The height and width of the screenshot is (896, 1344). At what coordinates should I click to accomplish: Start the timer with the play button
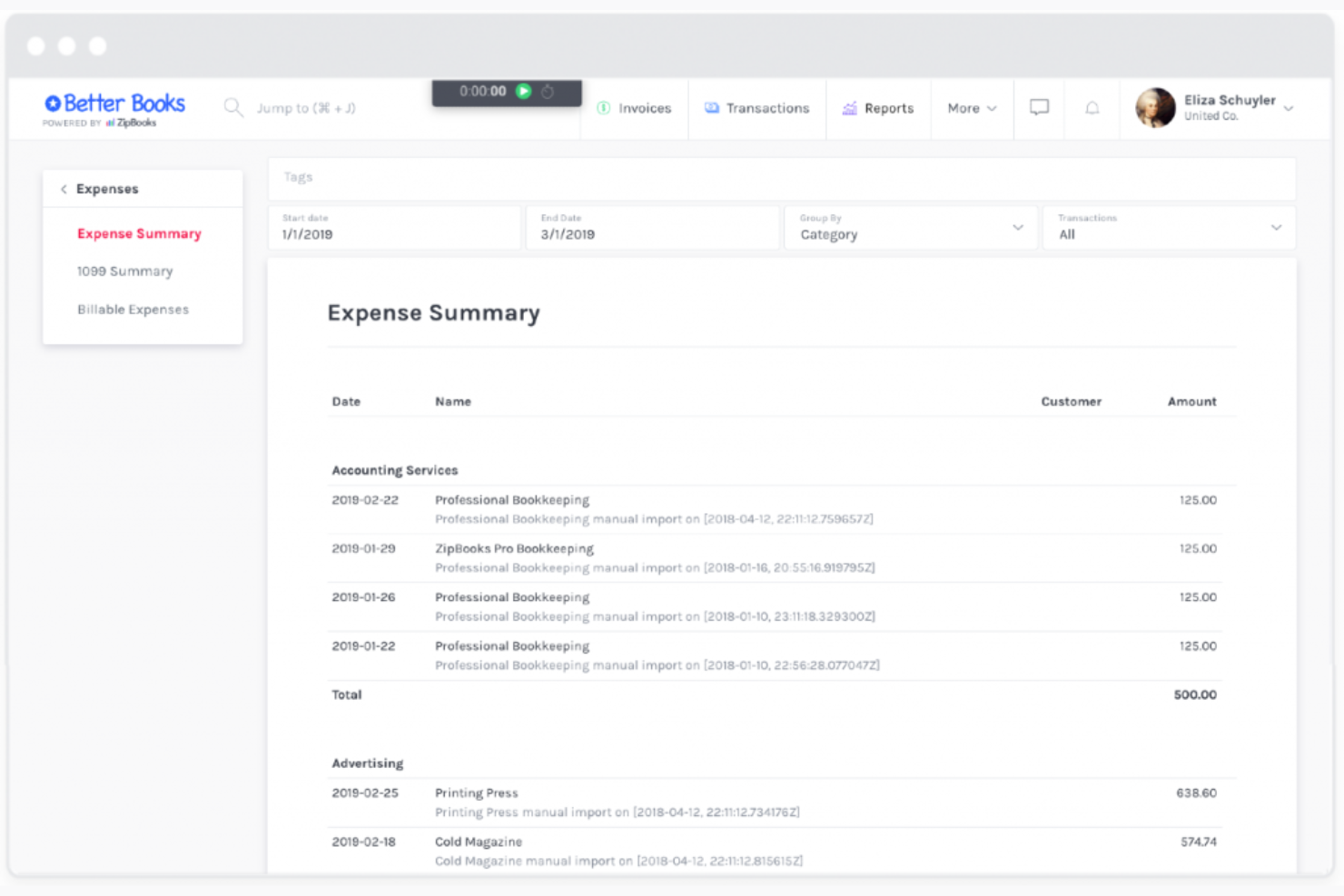pyautogui.click(x=523, y=92)
